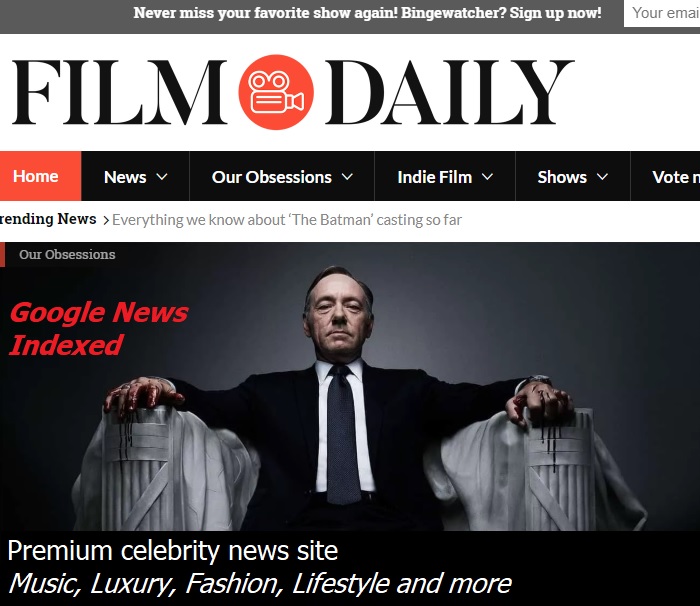The height and width of the screenshot is (606, 700).
Task: Open 'The Batman' casting trending headline
Action: point(287,220)
